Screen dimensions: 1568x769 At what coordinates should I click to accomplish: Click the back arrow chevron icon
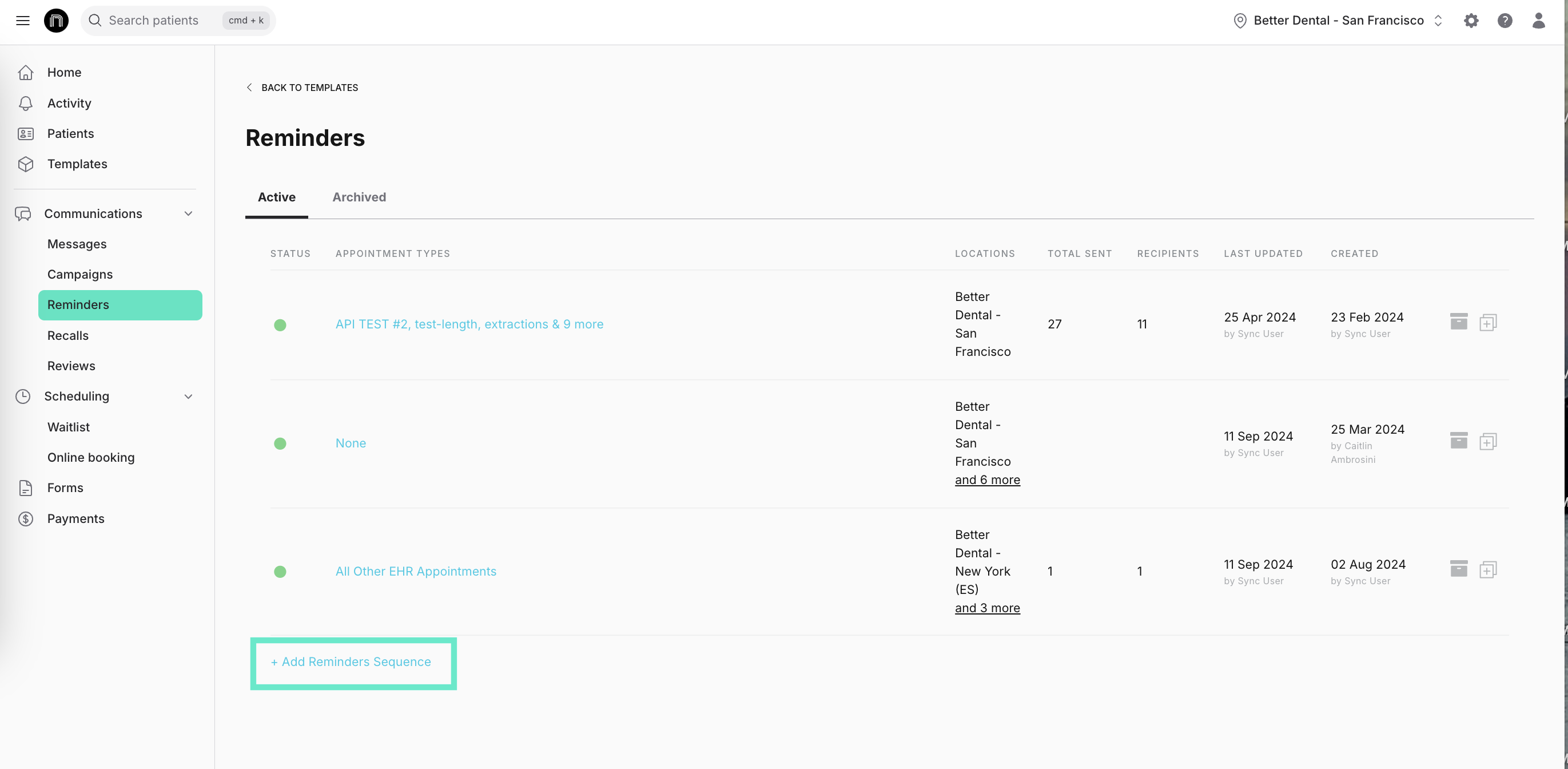pyautogui.click(x=249, y=88)
